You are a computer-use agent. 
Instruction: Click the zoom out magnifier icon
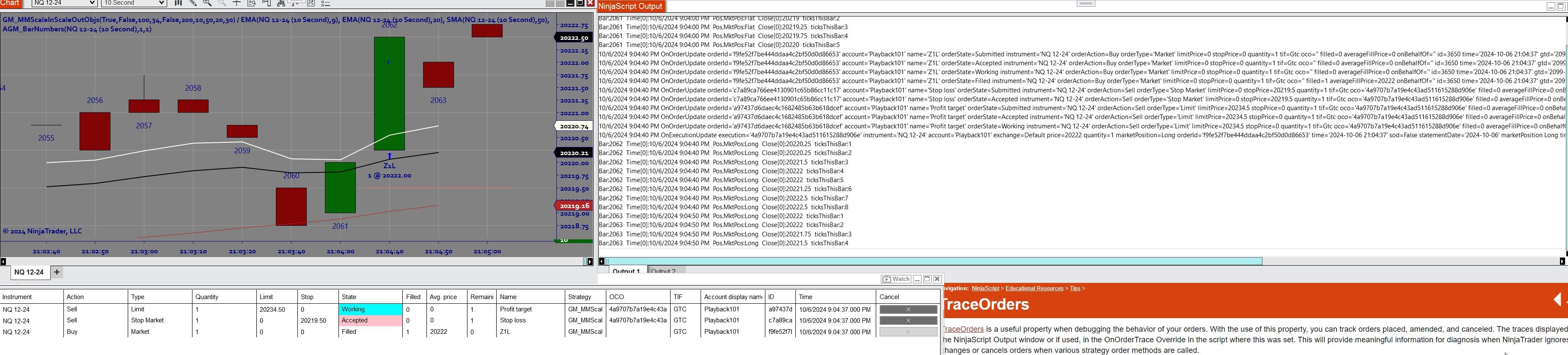[x=222, y=3]
